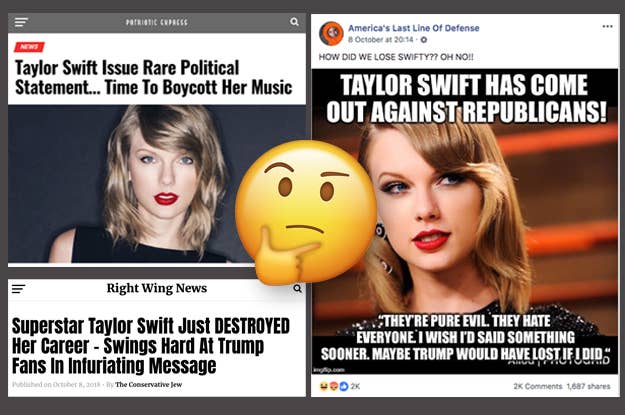
Task: Click the thumbs-up like reaction icon
Action: click(344, 386)
